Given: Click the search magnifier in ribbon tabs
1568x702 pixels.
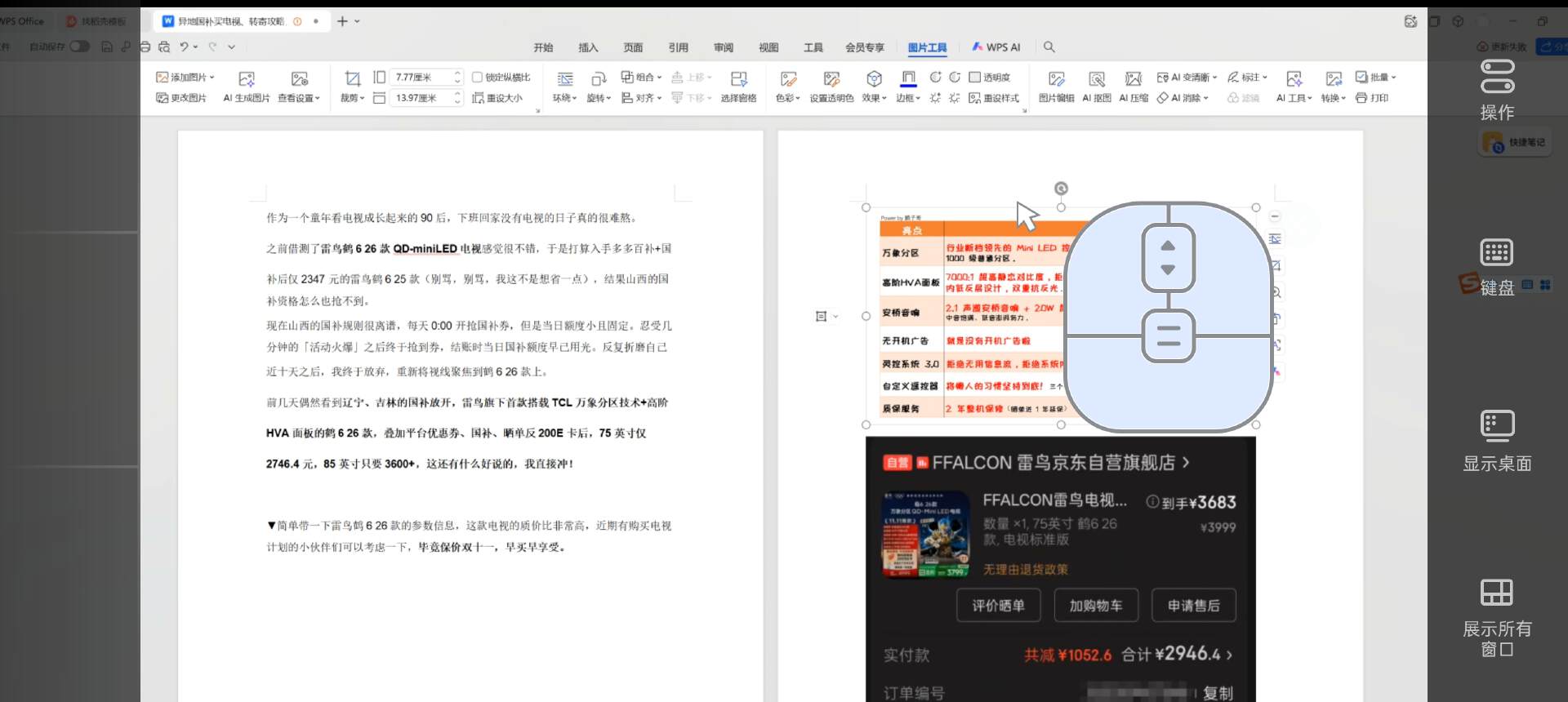Looking at the screenshot, I should pyautogui.click(x=1049, y=47).
